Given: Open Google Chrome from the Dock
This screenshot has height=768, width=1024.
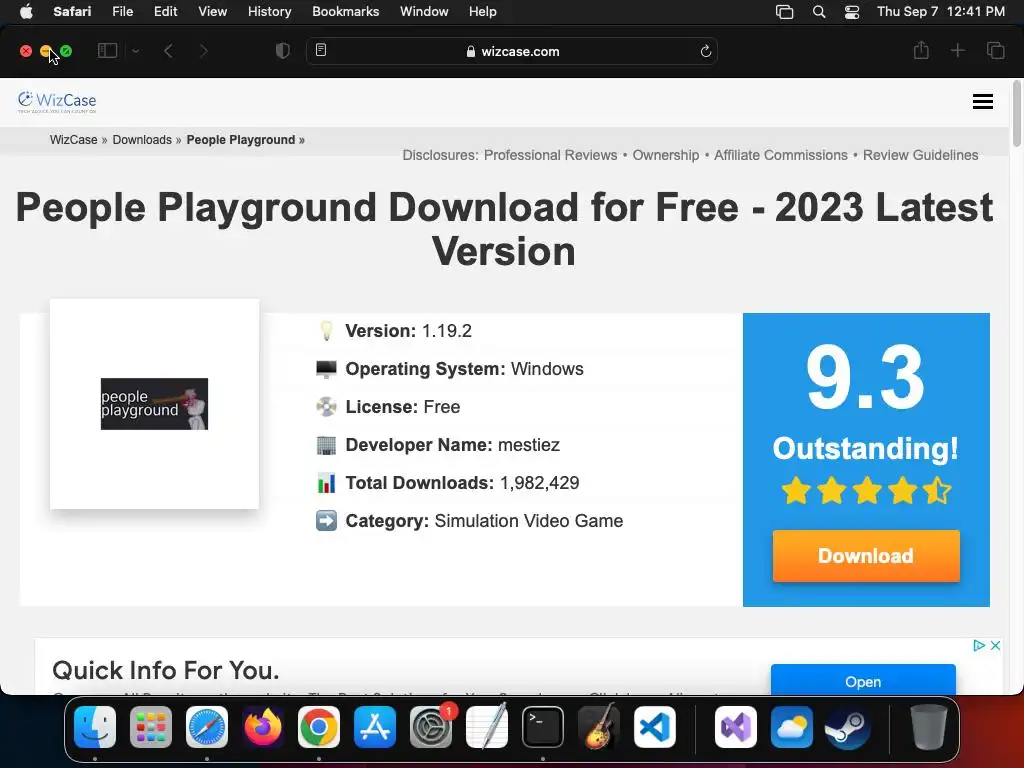Looking at the screenshot, I should (319, 727).
